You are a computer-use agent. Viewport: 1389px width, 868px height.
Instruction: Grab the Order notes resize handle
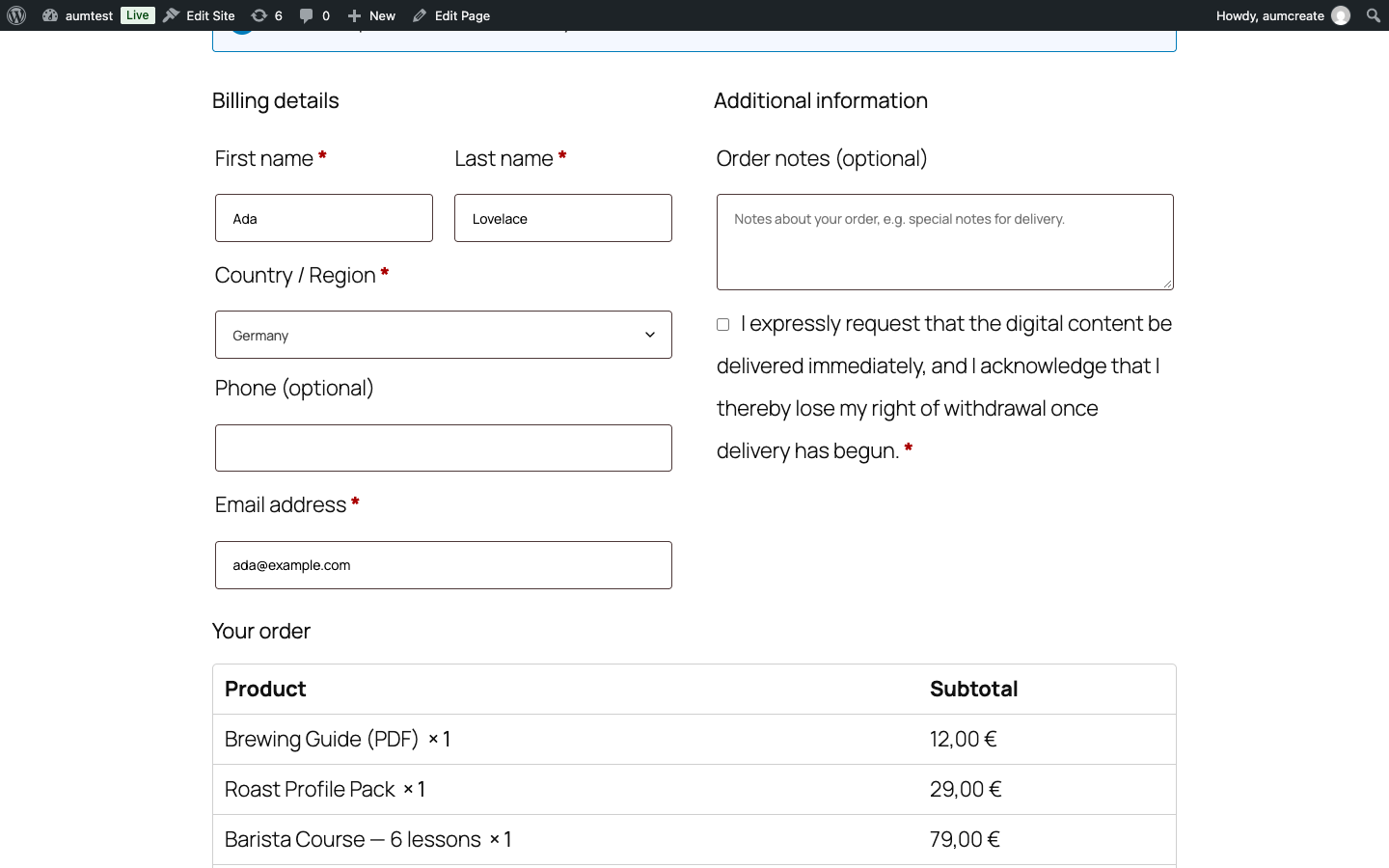pos(1167,284)
